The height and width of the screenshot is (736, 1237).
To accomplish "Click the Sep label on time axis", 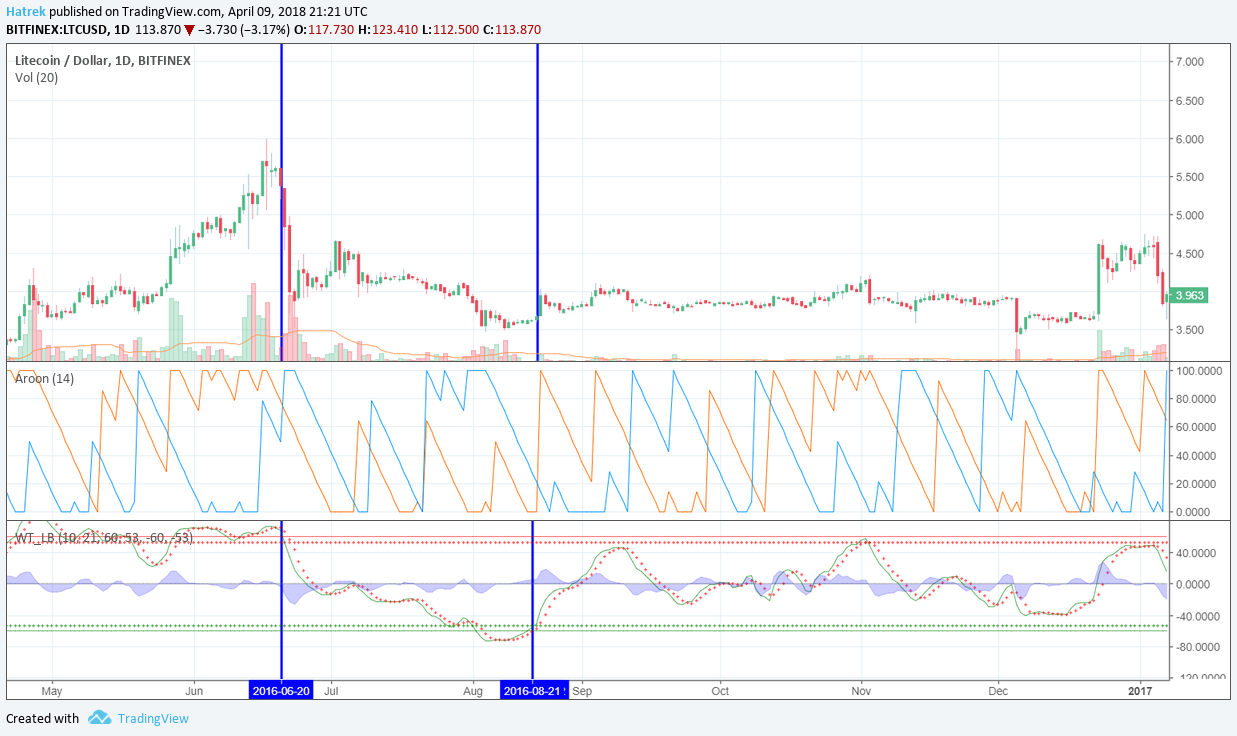I will tap(583, 691).
